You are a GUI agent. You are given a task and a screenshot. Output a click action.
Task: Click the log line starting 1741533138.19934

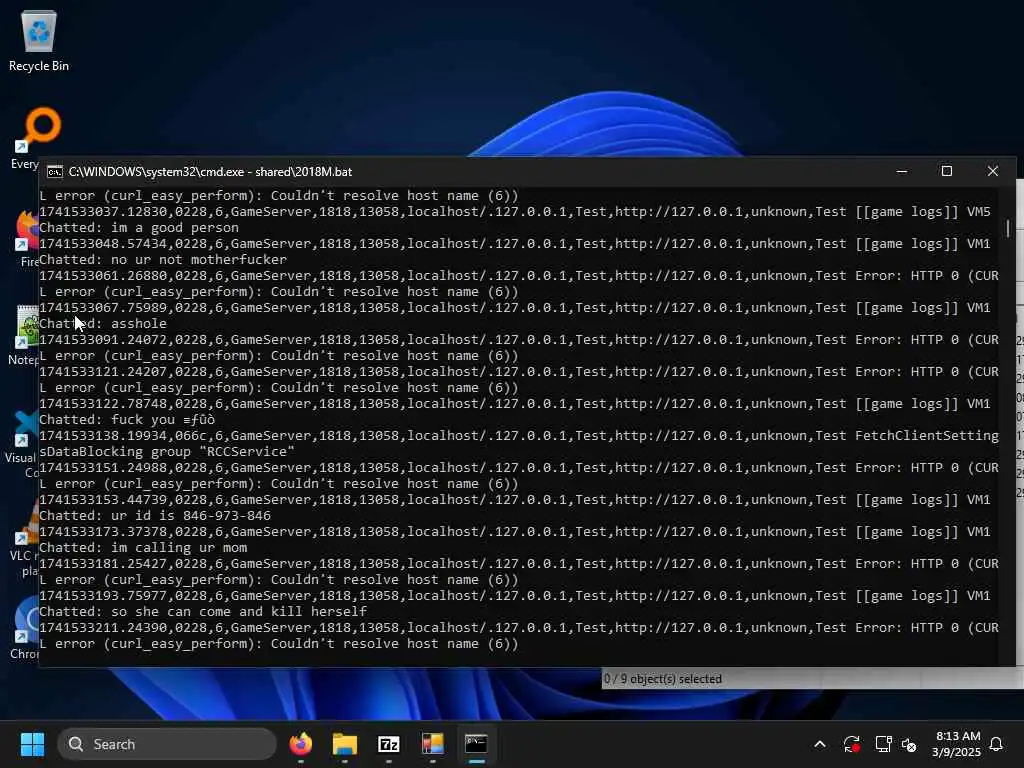click(x=519, y=436)
